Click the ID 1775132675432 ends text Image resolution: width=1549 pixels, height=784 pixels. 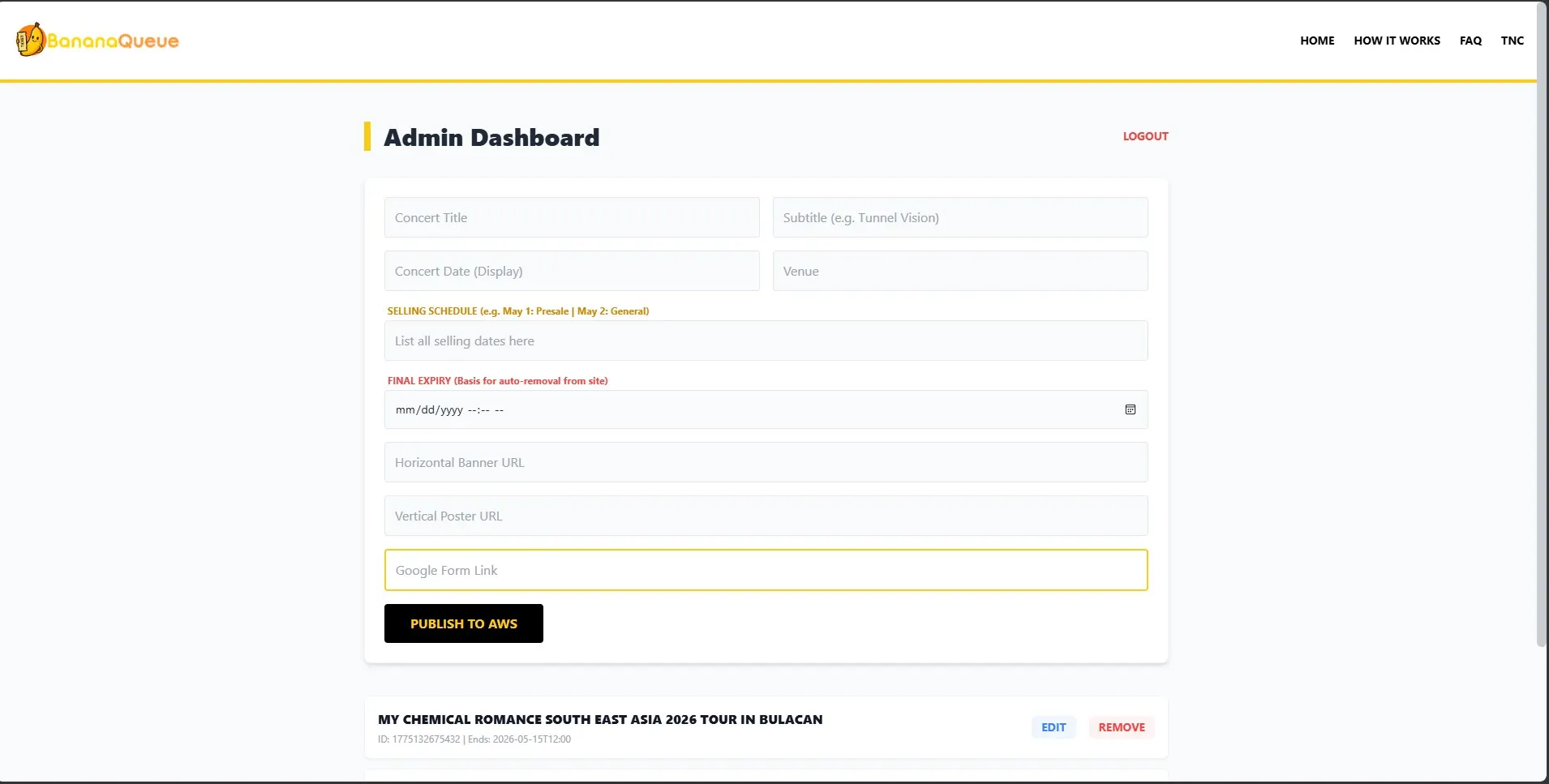click(x=474, y=739)
